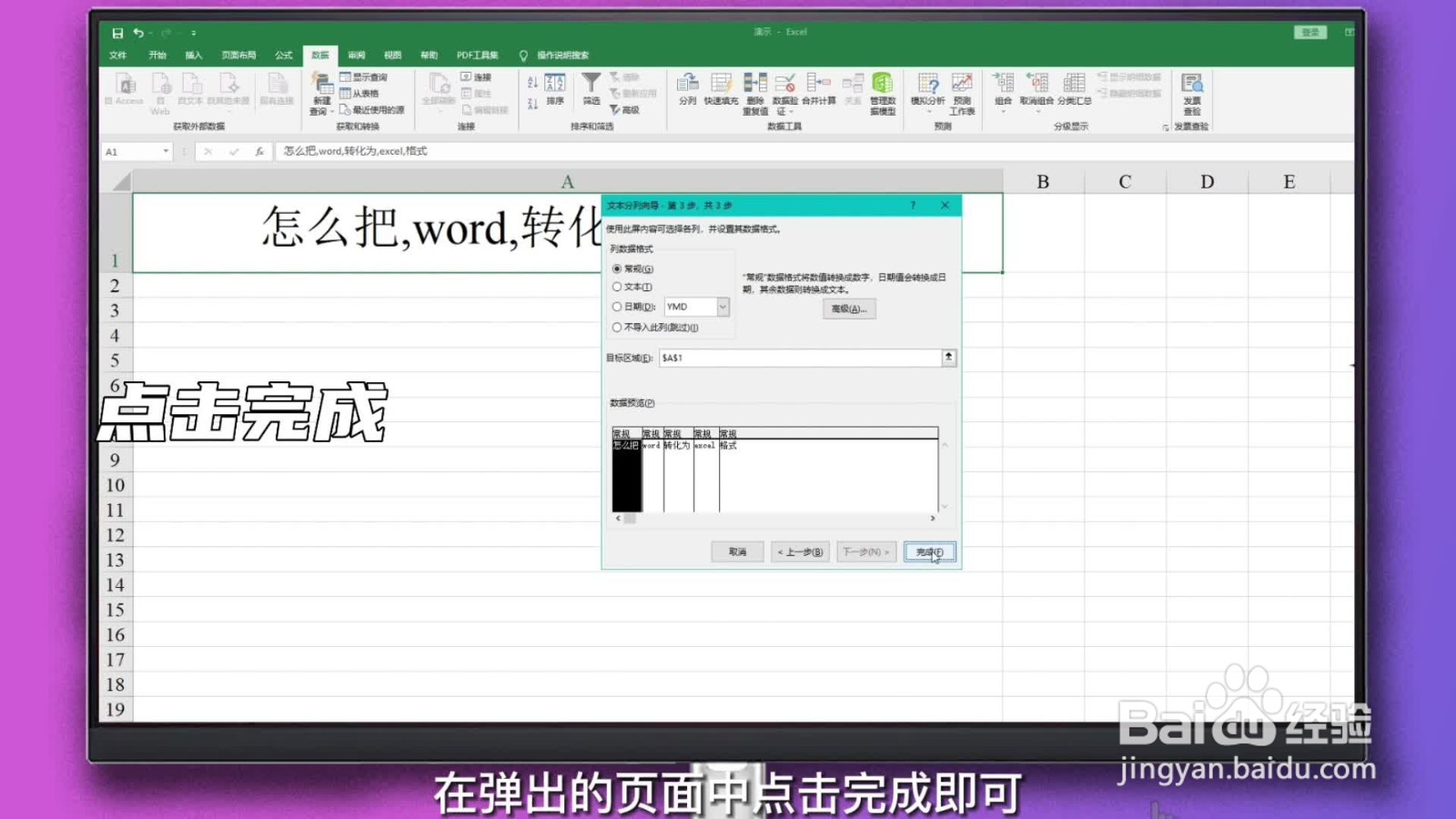Click the 高级 (Advanced) filter icon
The width and height of the screenshot is (1456, 819).
tap(615, 109)
